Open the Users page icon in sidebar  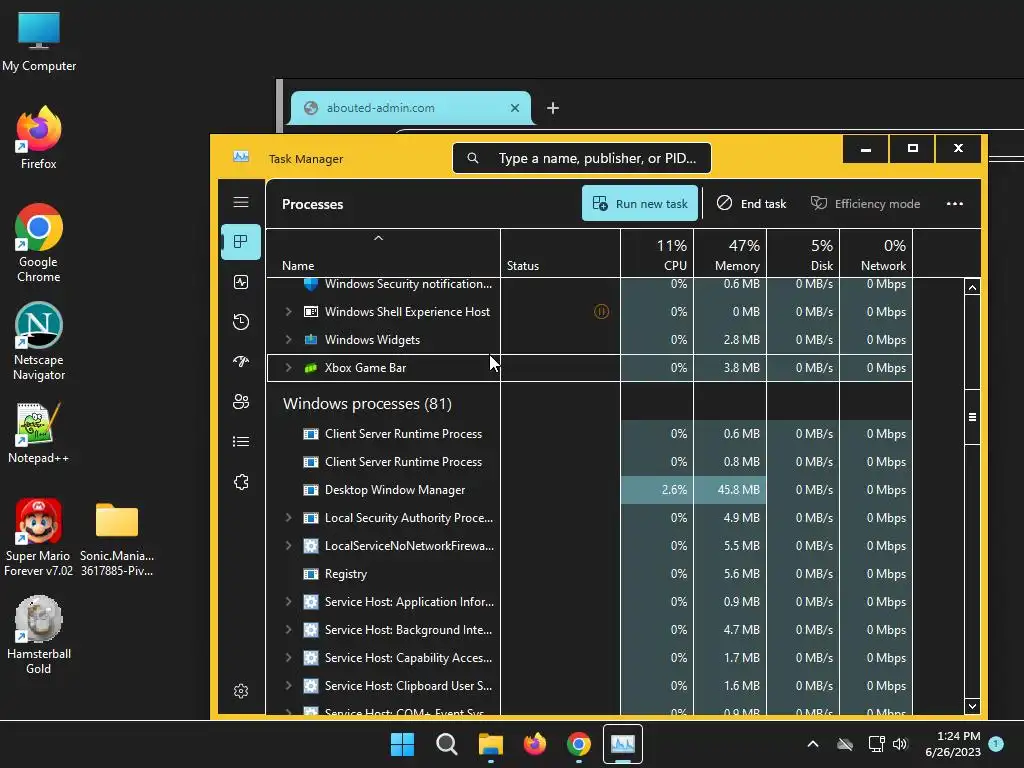(x=241, y=402)
